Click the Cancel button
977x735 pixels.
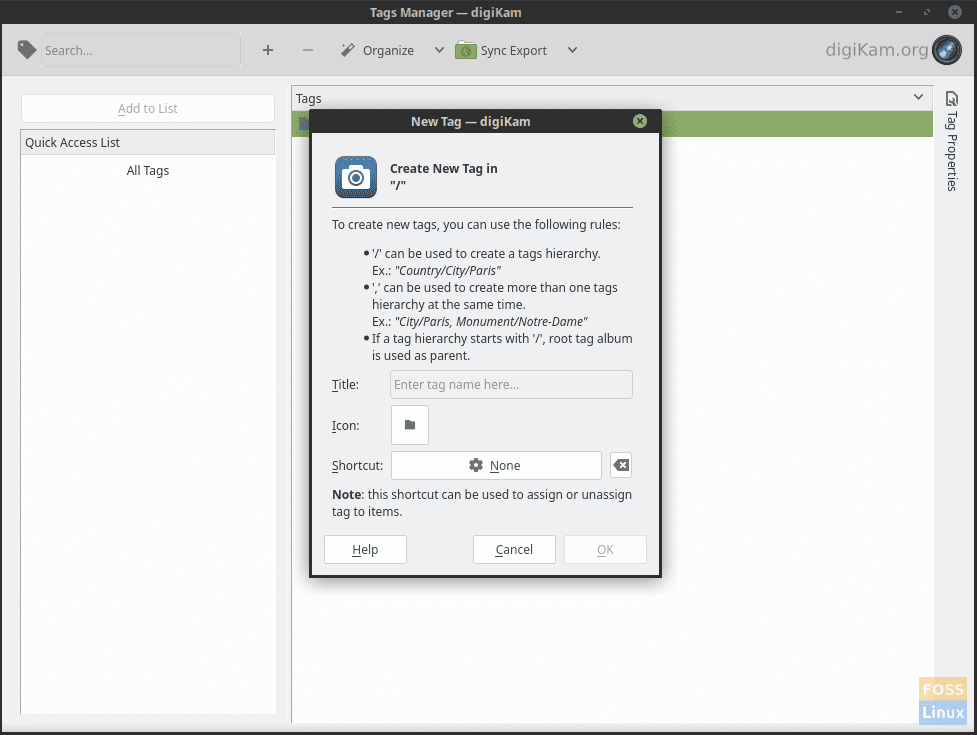coord(514,549)
